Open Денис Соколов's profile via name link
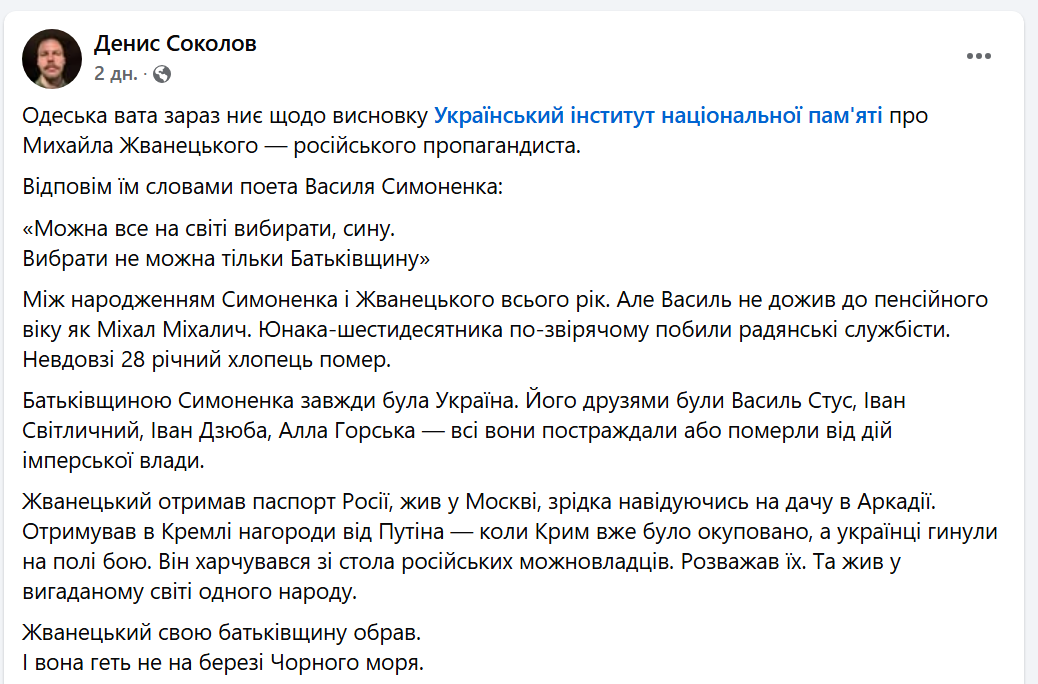The height and width of the screenshot is (684, 1038). pyautogui.click(x=175, y=43)
